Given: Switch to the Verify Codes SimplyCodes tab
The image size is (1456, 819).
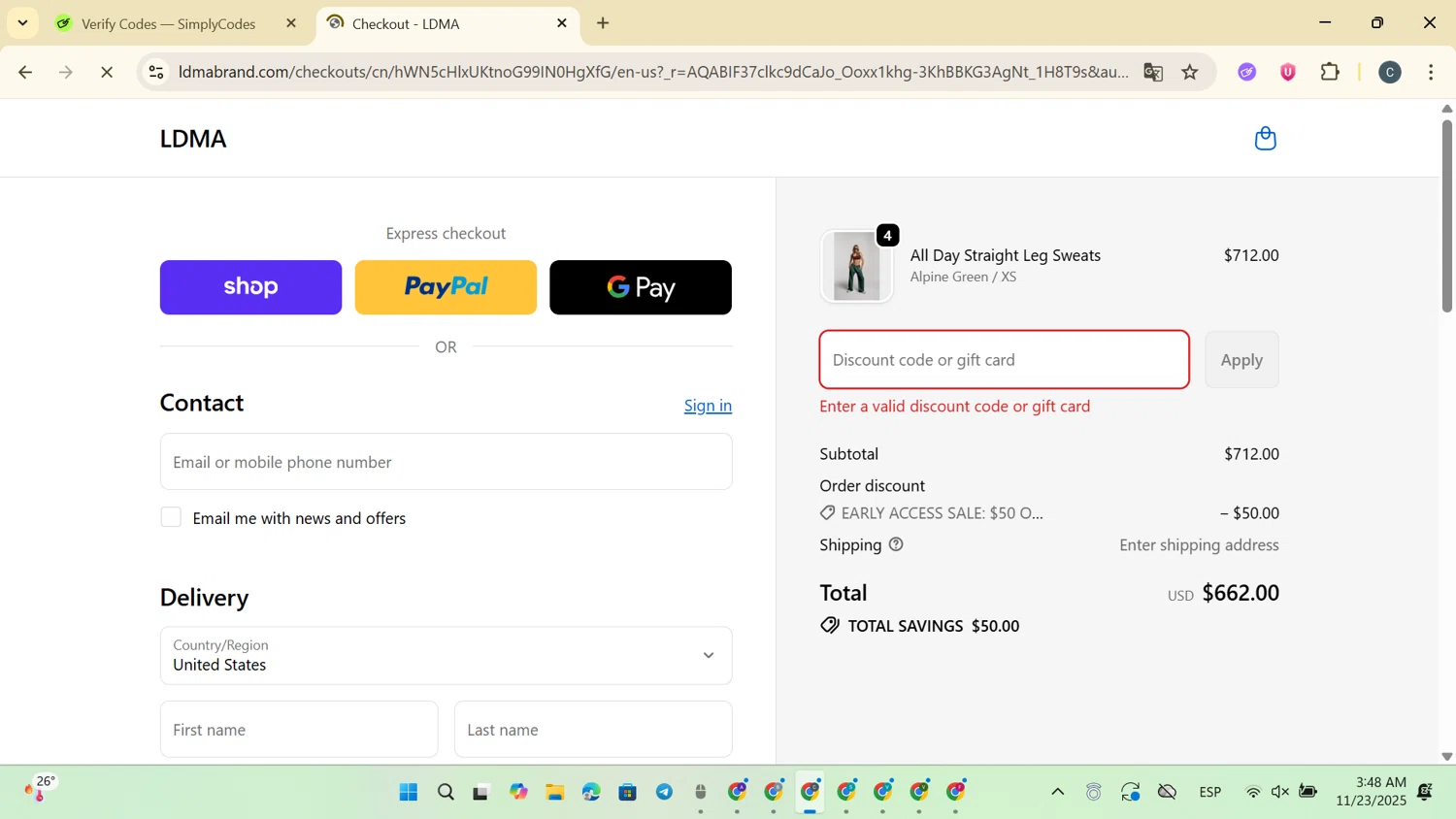Looking at the screenshot, I should click(x=168, y=23).
